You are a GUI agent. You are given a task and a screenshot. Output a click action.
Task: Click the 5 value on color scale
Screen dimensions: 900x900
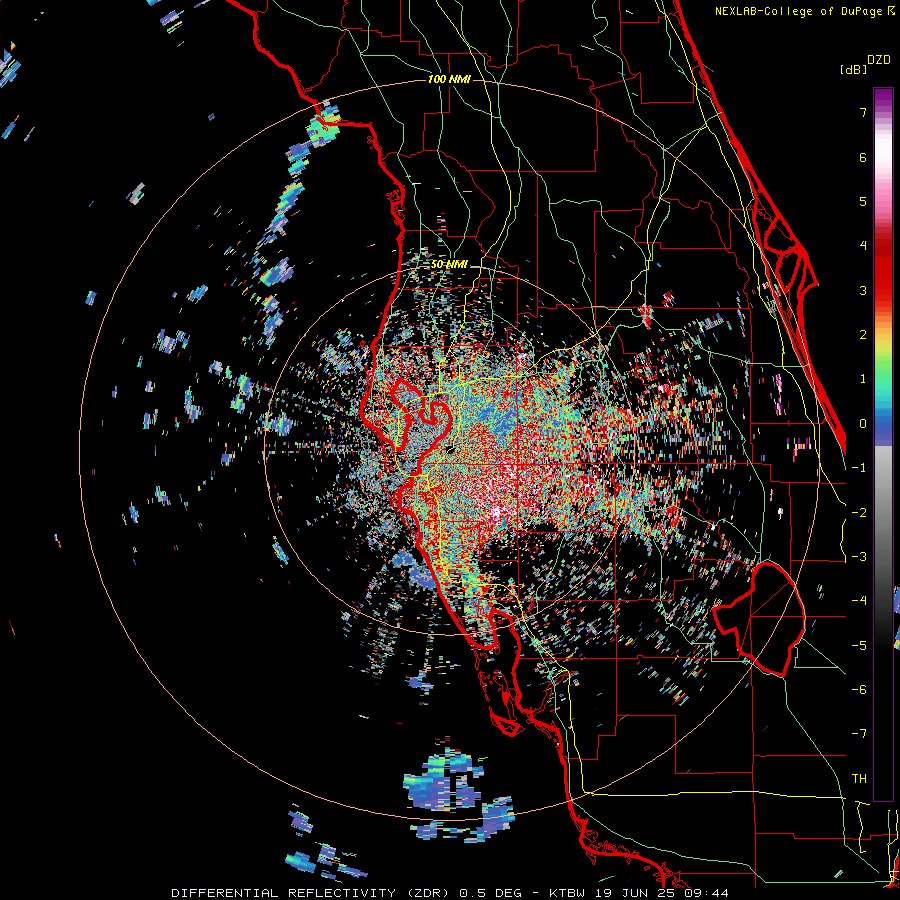coord(863,201)
